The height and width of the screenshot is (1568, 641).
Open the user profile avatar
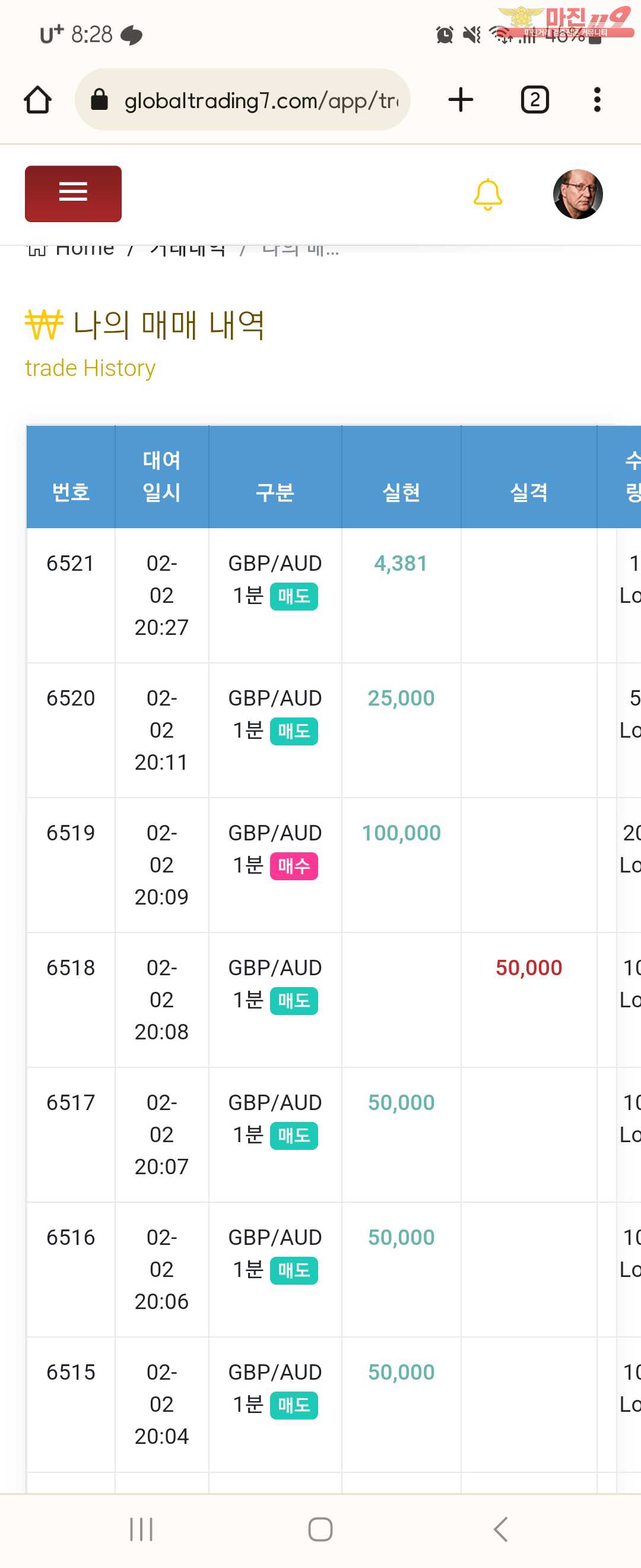click(577, 194)
